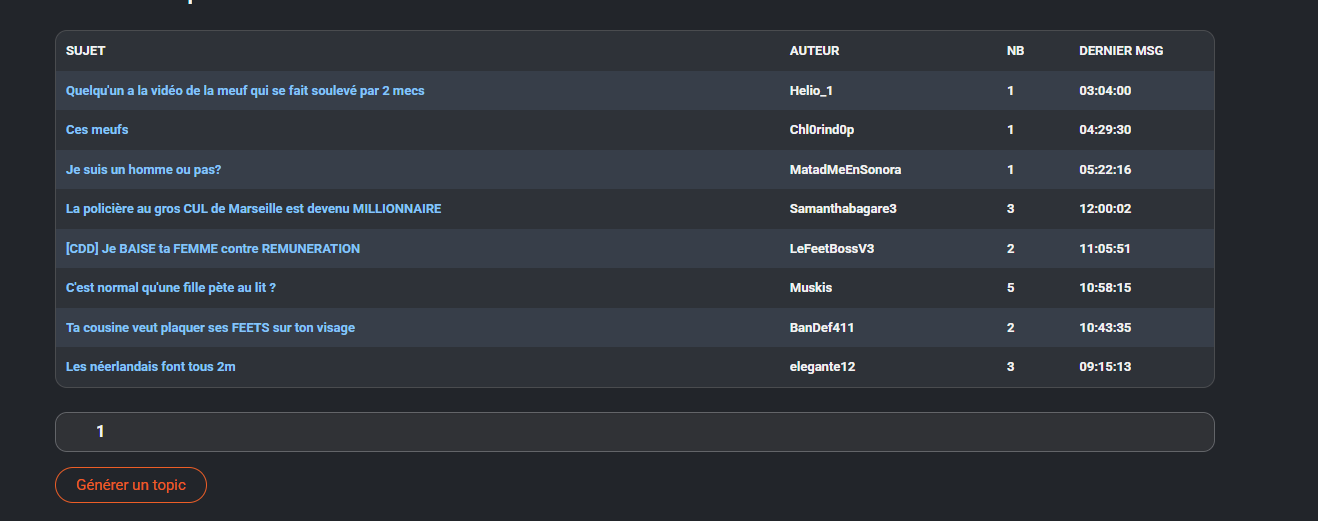Select page 1 in pagination bar
The width and height of the screenshot is (1318, 521).
pyautogui.click(x=100, y=432)
